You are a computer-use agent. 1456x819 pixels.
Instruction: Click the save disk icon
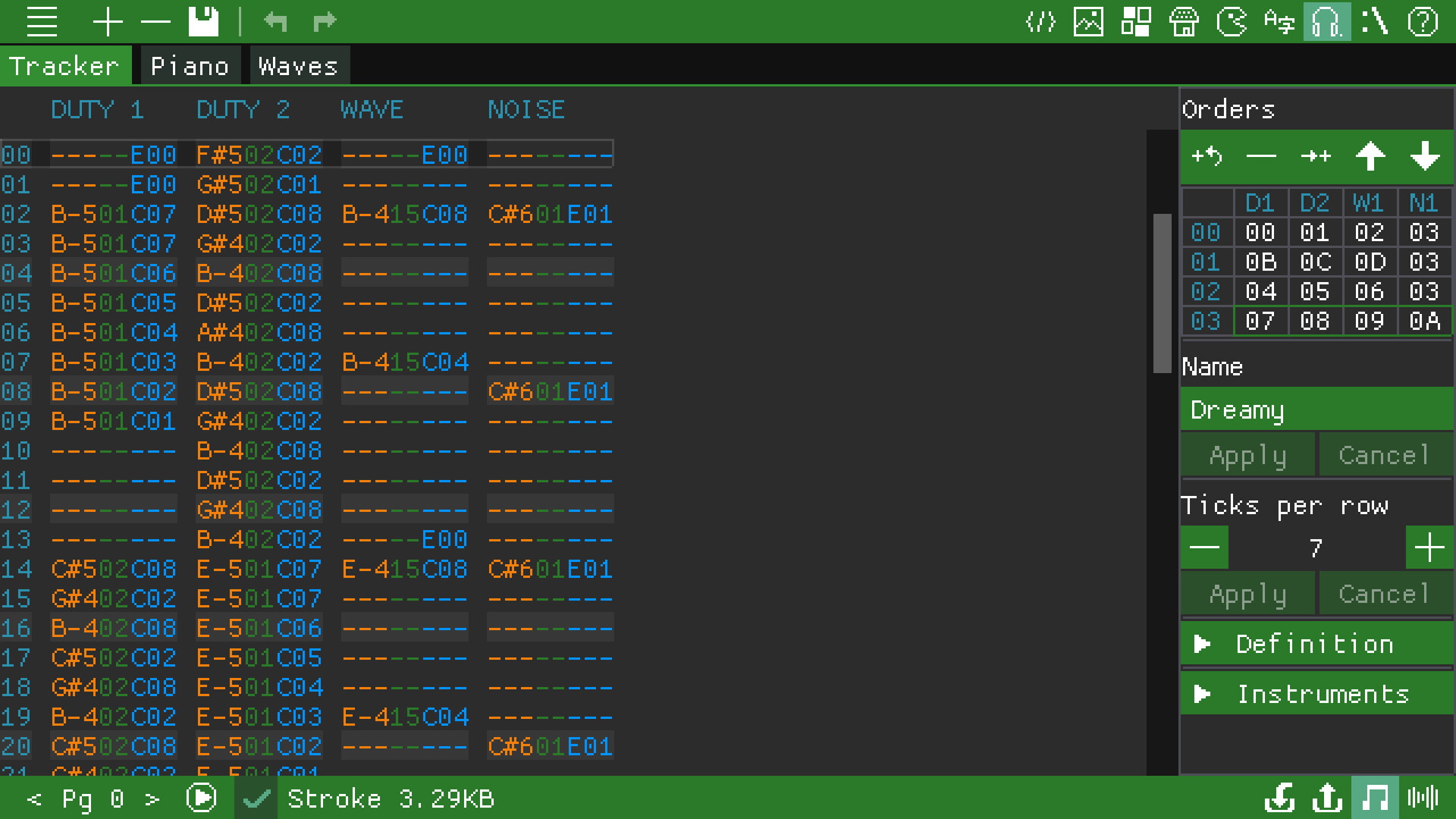coord(203,22)
